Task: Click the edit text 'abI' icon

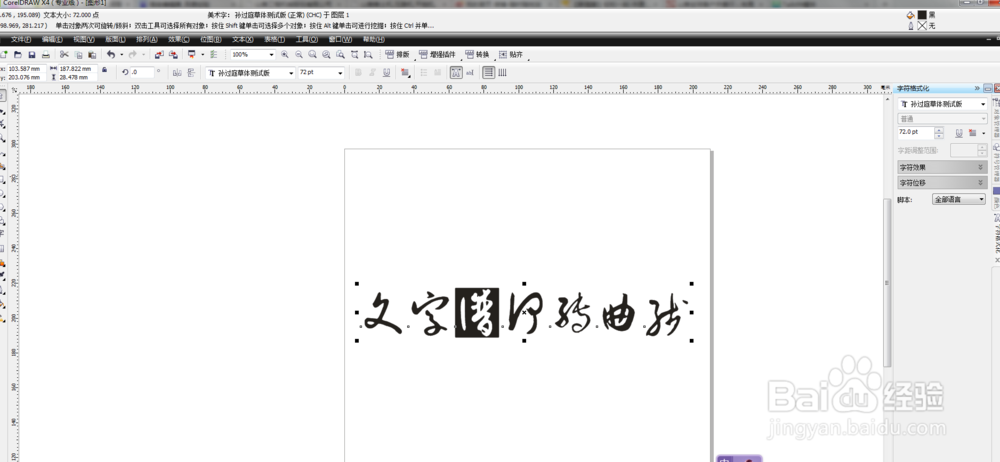Action: [x=470, y=73]
